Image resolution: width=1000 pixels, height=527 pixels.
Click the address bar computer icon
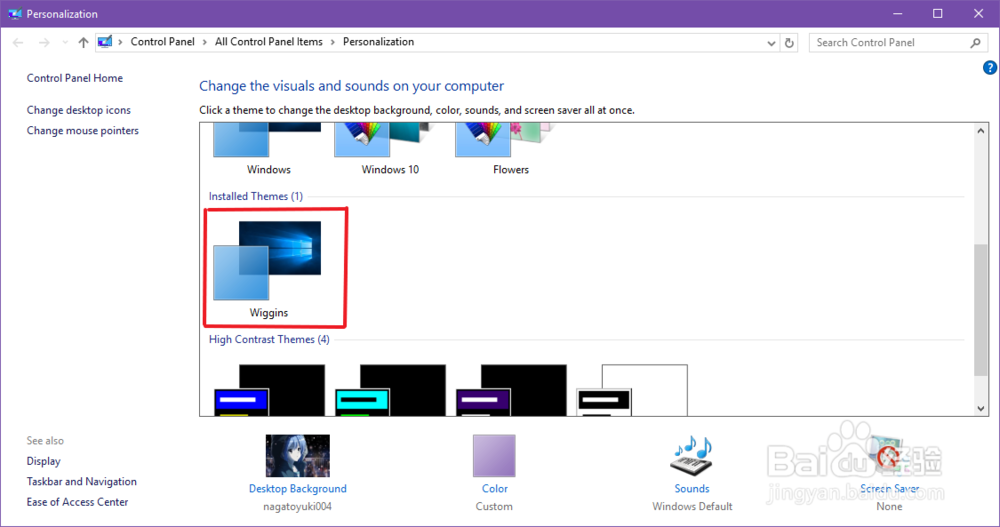(105, 42)
